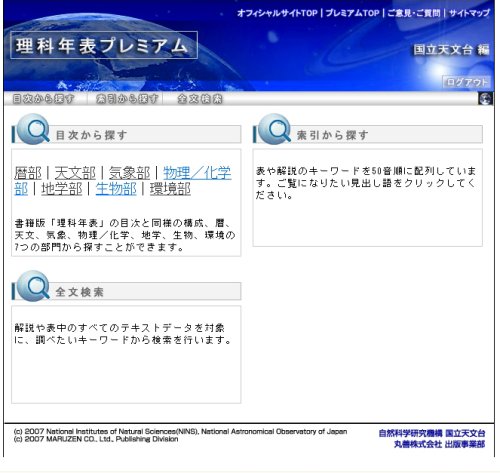Click the 目次から探す section heading
The height and width of the screenshot is (473, 500).
click(91, 135)
